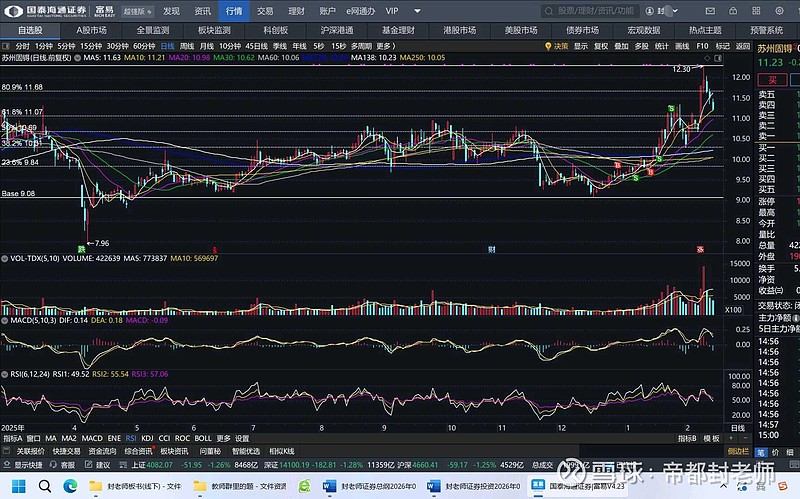Open 封老师板书 folder in taskbar
800x499 pixels.
(135, 486)
